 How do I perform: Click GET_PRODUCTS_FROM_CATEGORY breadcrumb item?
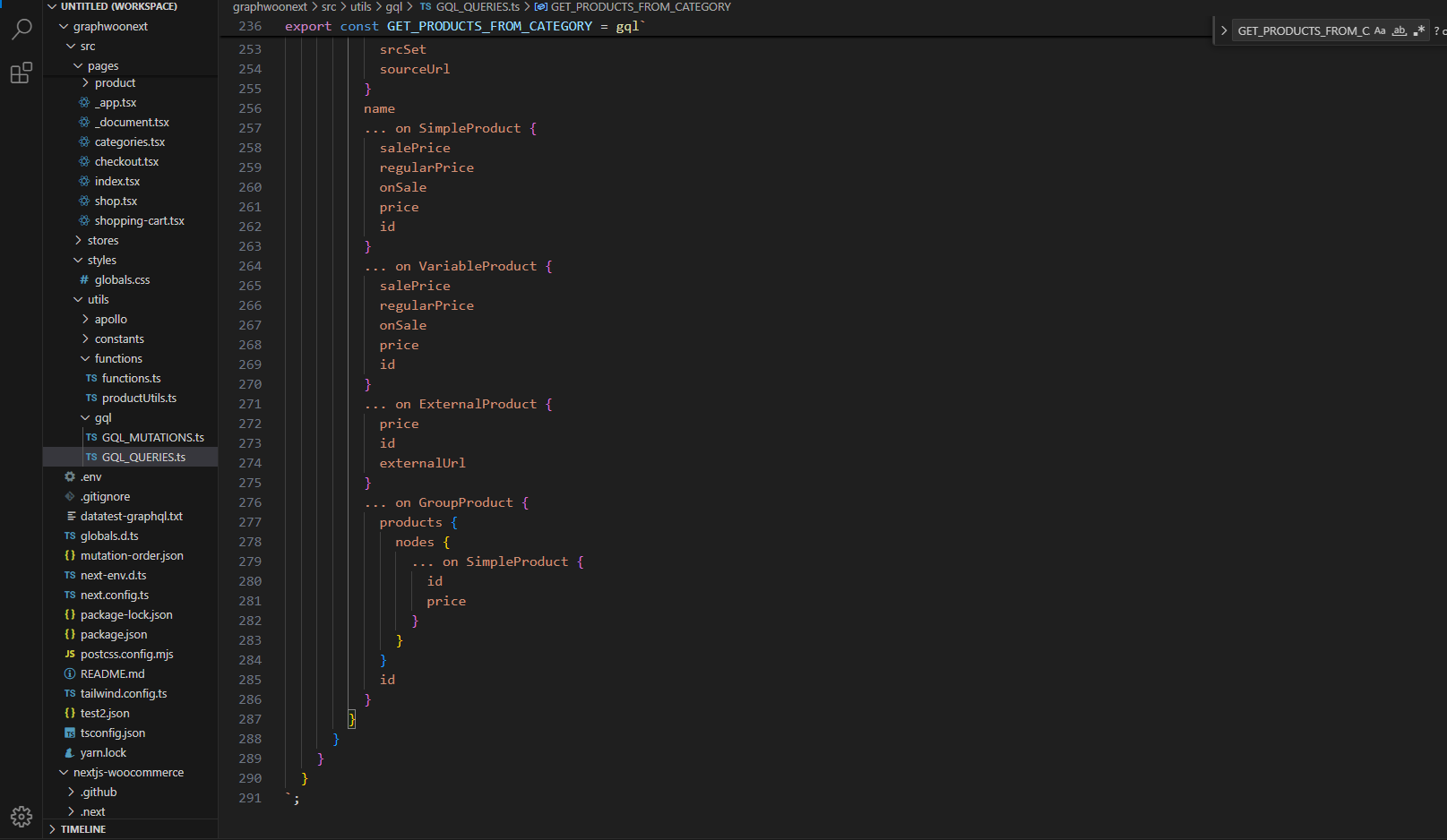(640, 7)
